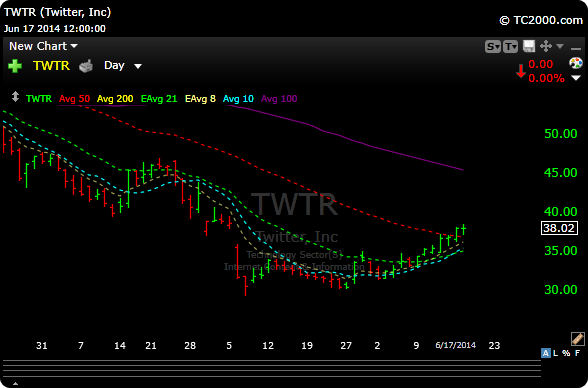The height and width of the screenshot is (388, 588).
Task: Click the ruler drawing tools icon
Action: pyautogui.click(x=577, y=339)
